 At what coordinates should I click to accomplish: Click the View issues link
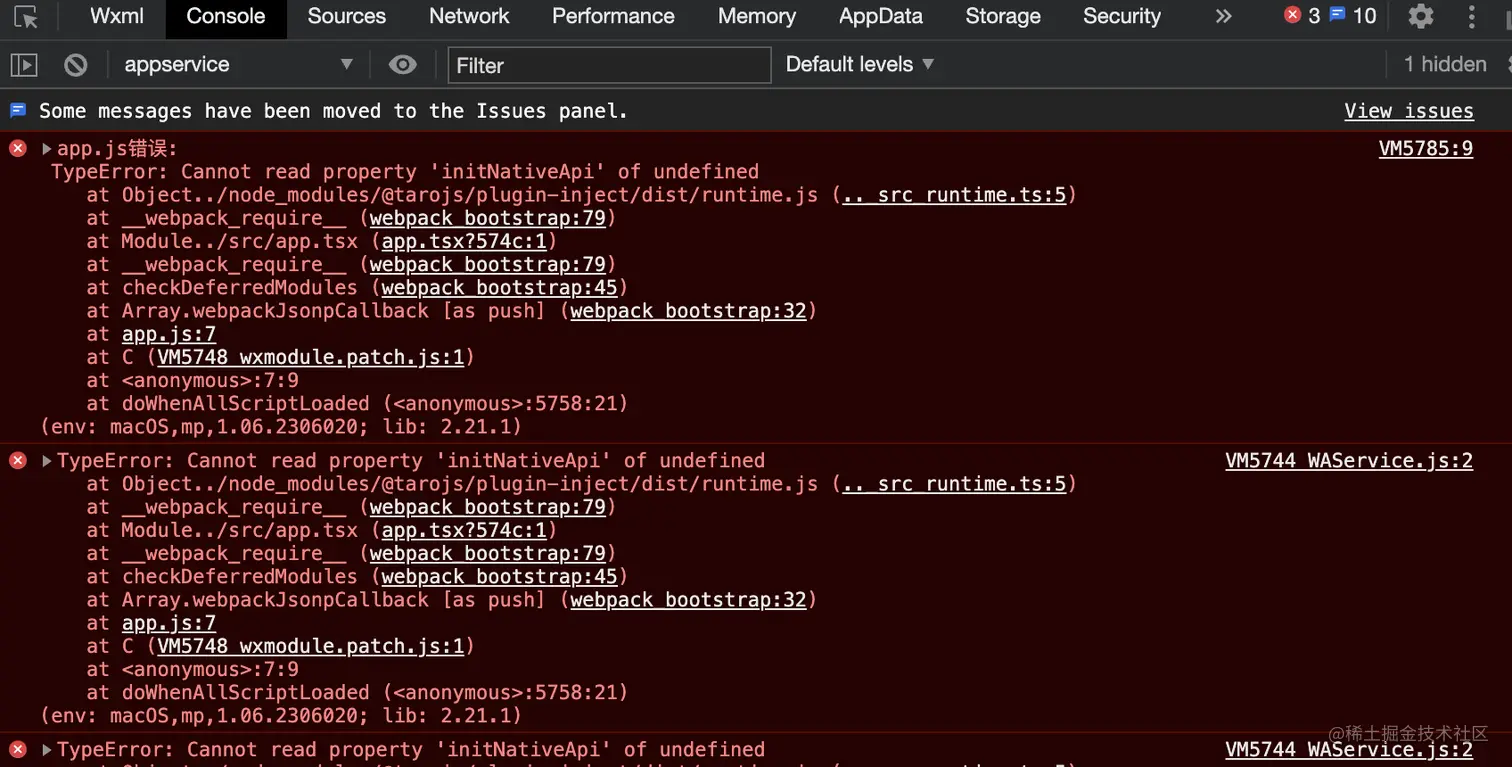click(1409, 111)
